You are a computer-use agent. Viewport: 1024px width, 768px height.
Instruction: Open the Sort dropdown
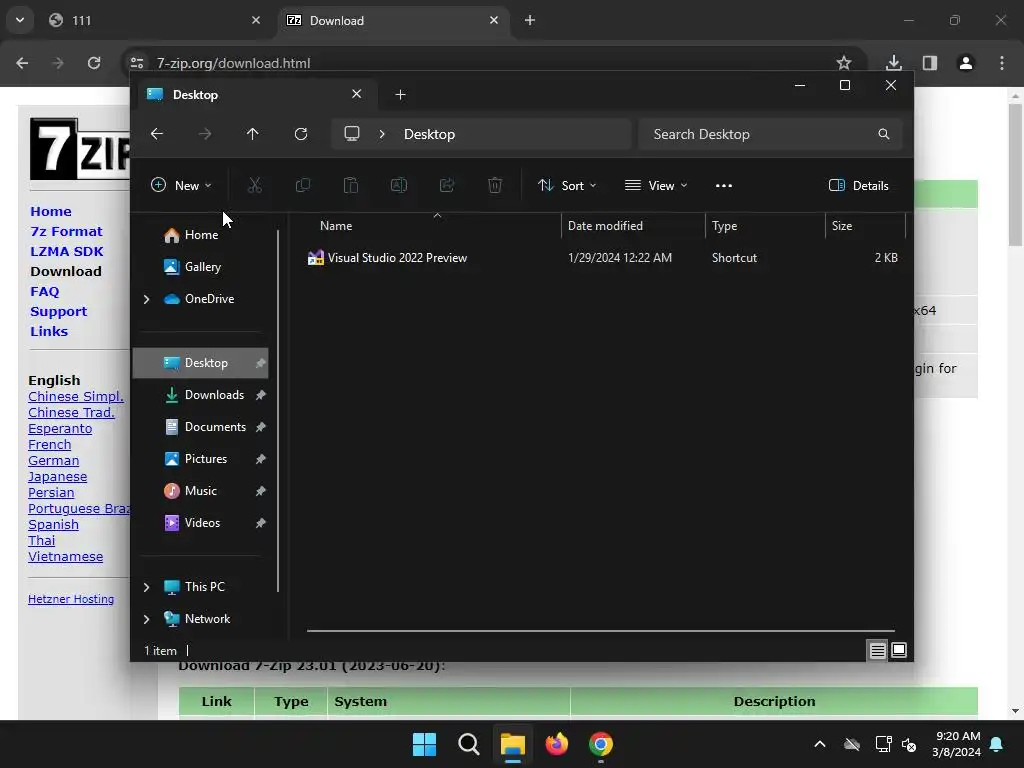[x=567, y=185]
